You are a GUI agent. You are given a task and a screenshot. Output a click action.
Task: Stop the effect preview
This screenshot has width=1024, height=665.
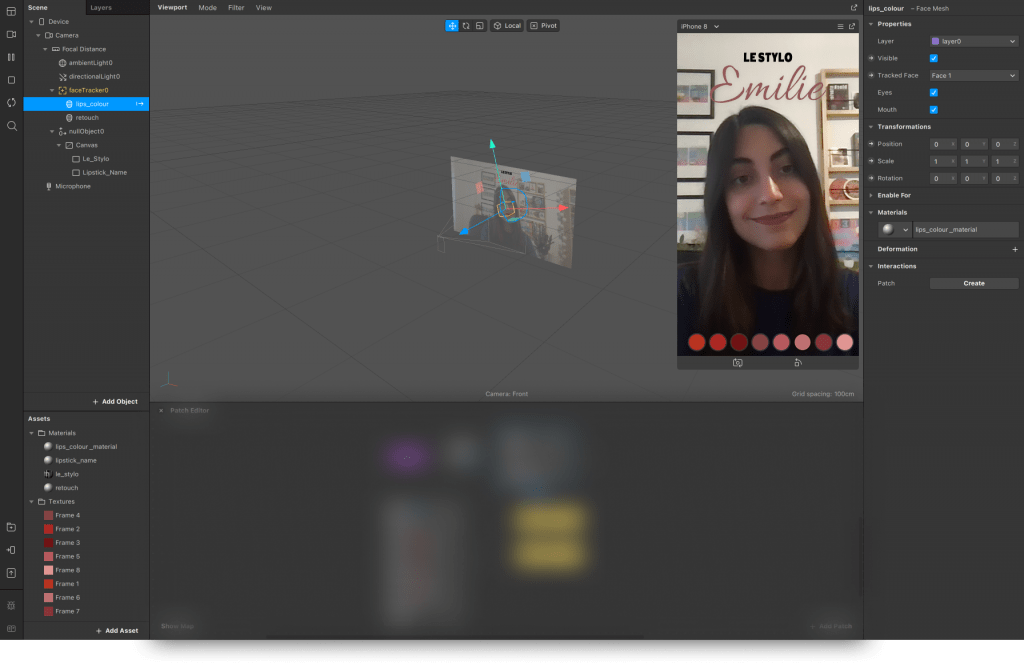[x=11, y=80]
